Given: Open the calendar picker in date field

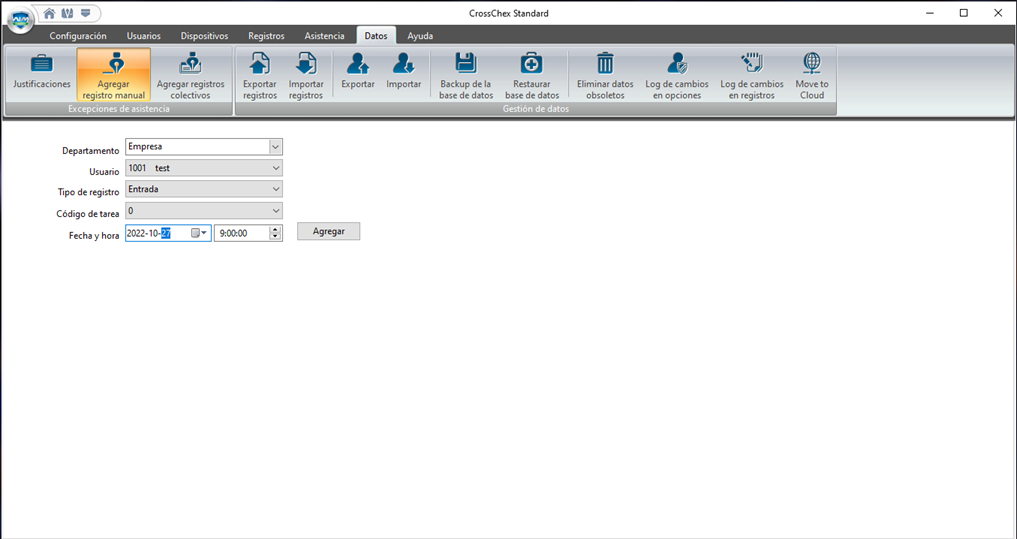Looking at the screenshot, I should coord(199,234).
